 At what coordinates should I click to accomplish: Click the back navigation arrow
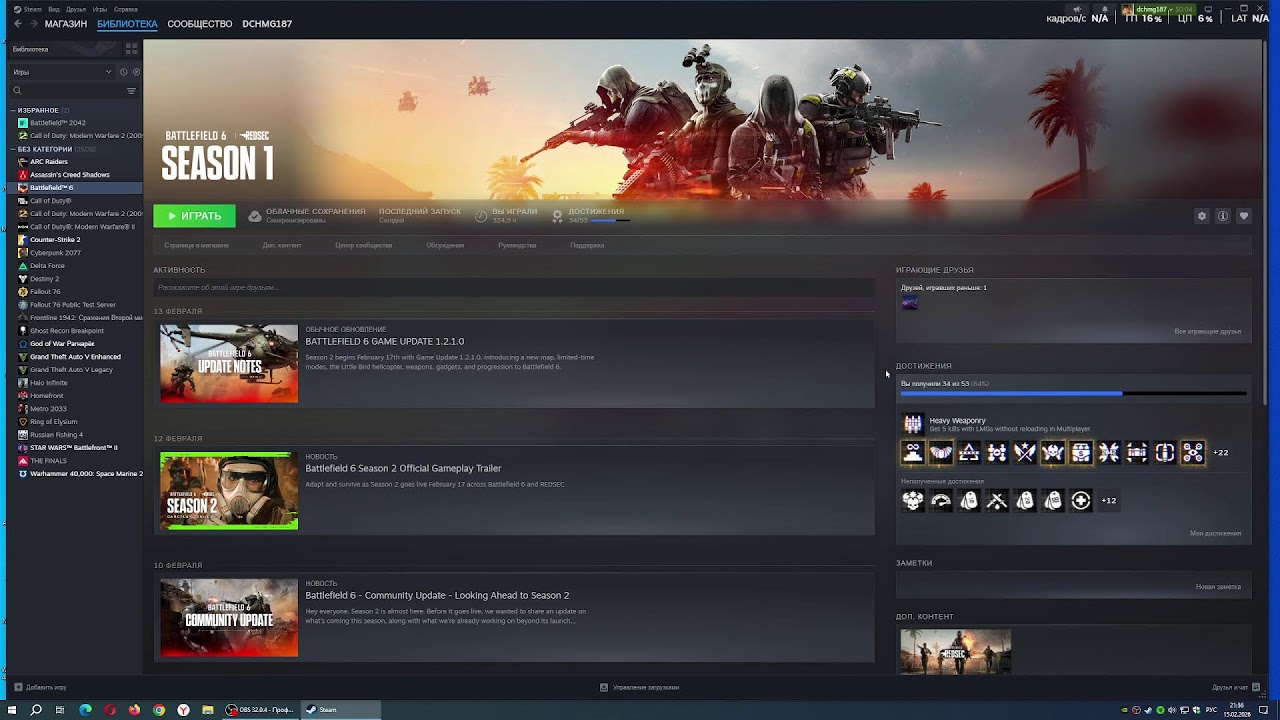coord(18,24)
